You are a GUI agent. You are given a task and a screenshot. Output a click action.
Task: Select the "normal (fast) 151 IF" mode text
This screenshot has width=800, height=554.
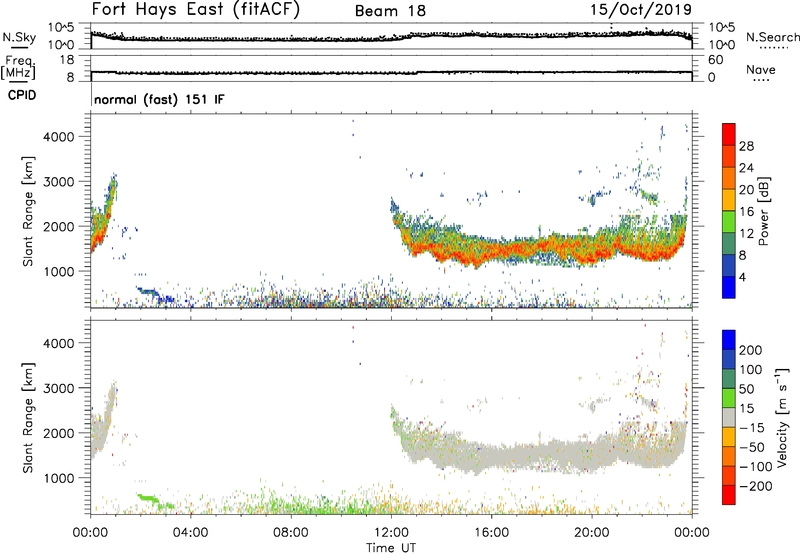coord(159,99)
